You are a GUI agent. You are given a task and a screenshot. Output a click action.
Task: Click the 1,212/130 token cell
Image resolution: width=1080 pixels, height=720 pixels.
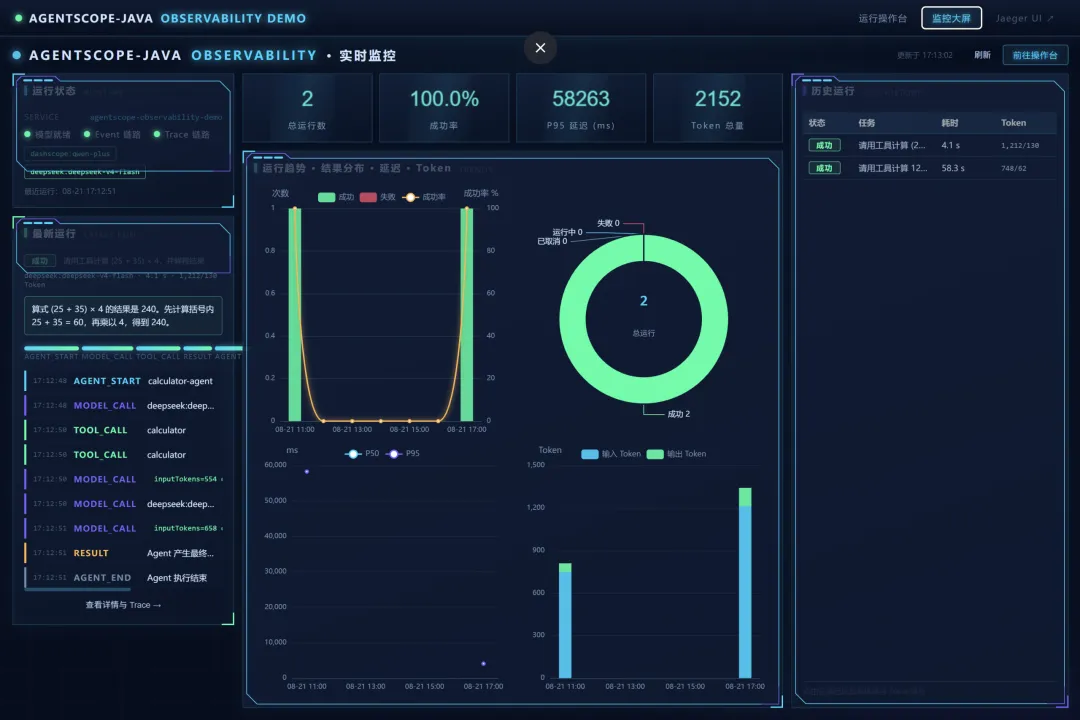(1020, 145)
